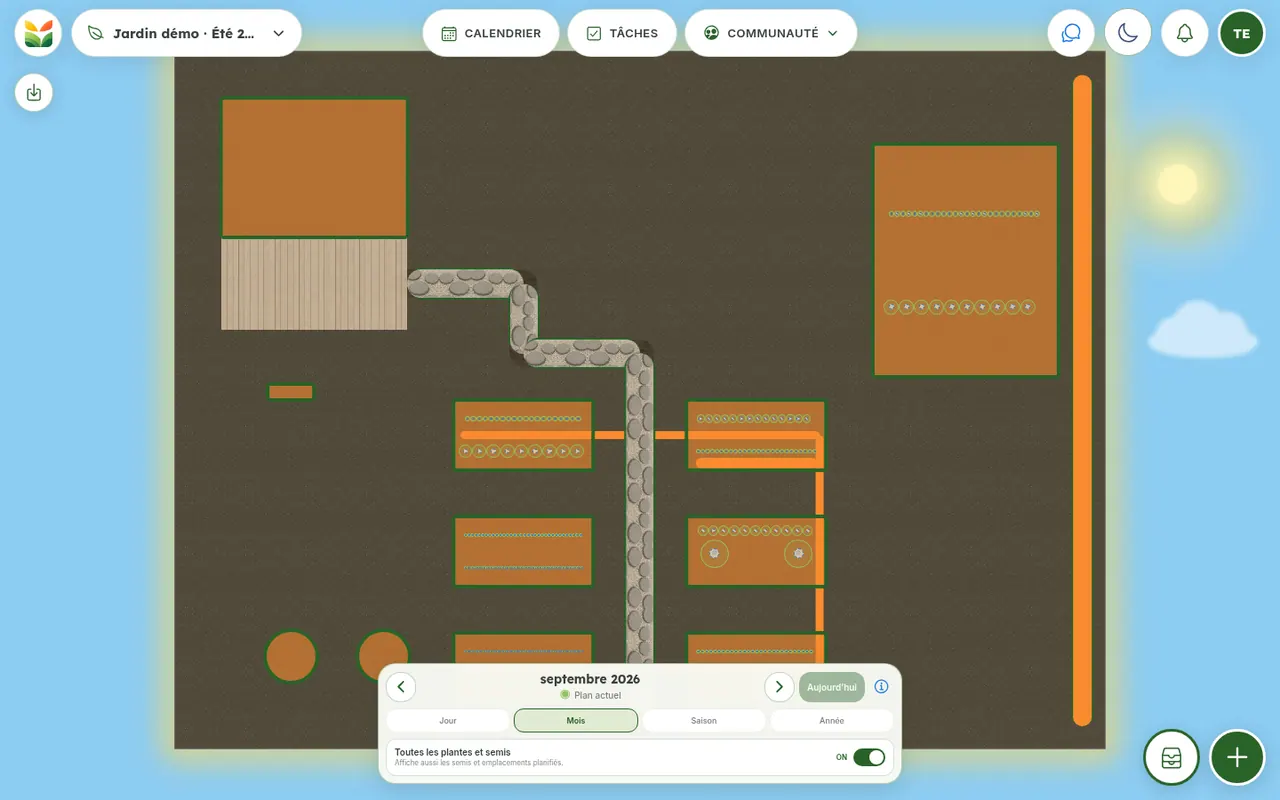Click the Calendrier calendar icon
The height and width of the screenshot is (800, 1280).
449,33
